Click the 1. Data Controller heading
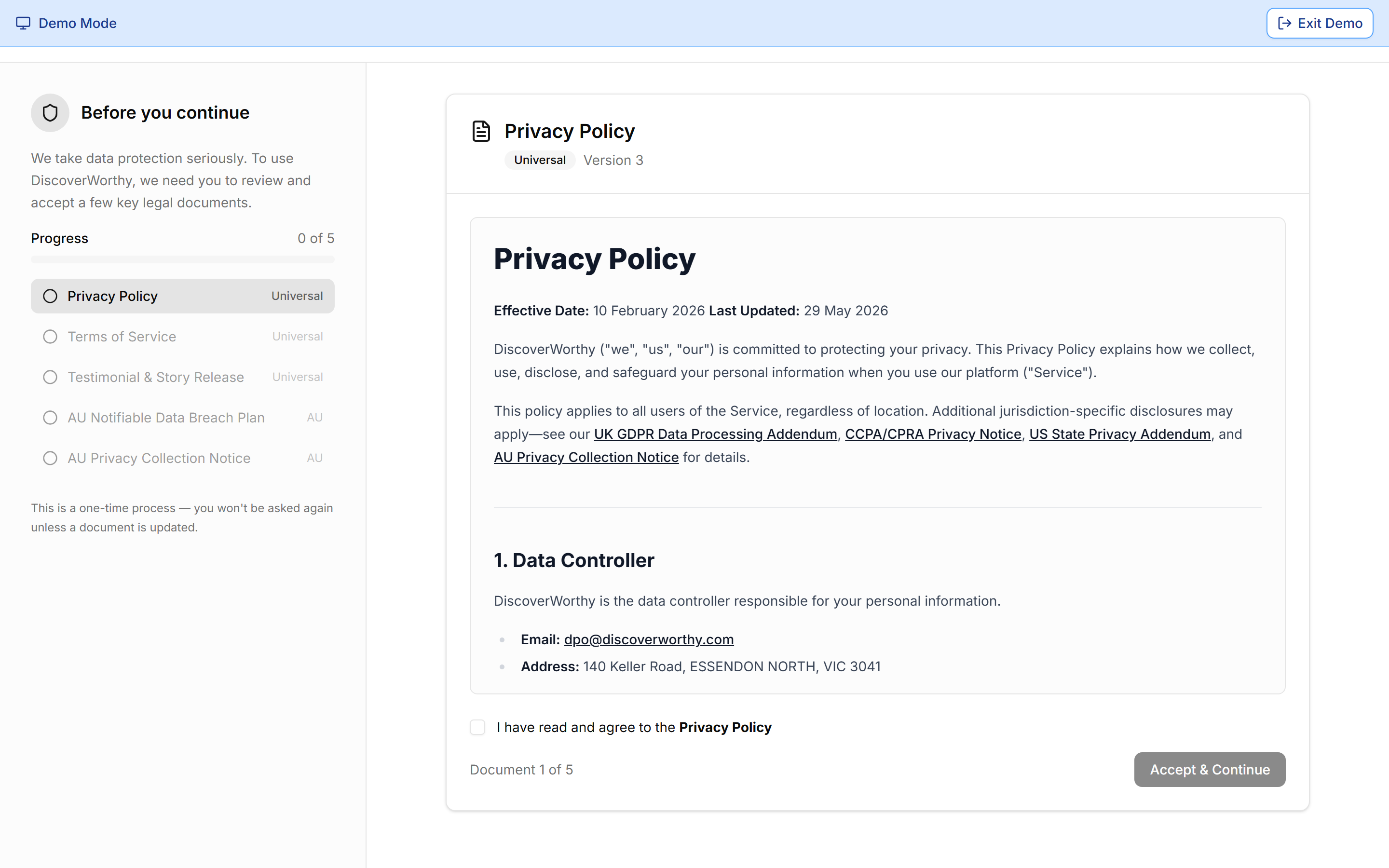 click(574, 560)
